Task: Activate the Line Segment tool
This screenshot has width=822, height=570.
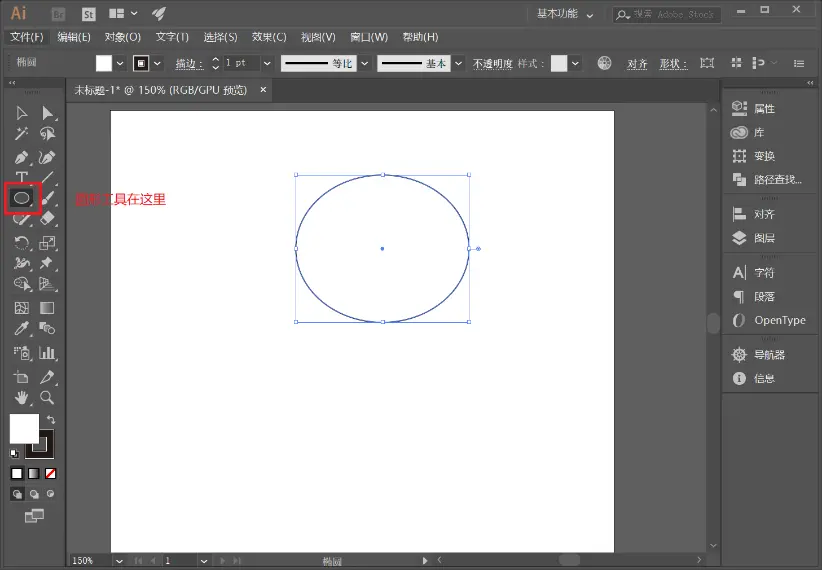Action: (x=47, y=177)
